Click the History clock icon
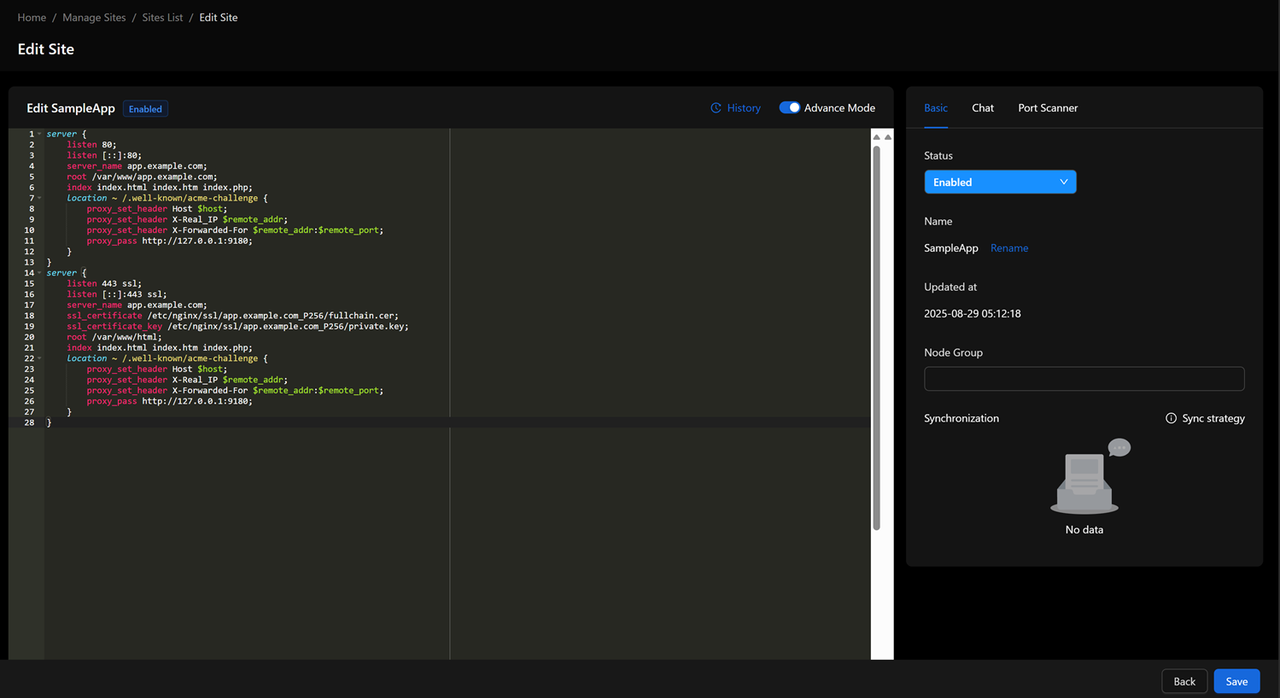Viewport: 1280px width, 698px height. (715, 107)
